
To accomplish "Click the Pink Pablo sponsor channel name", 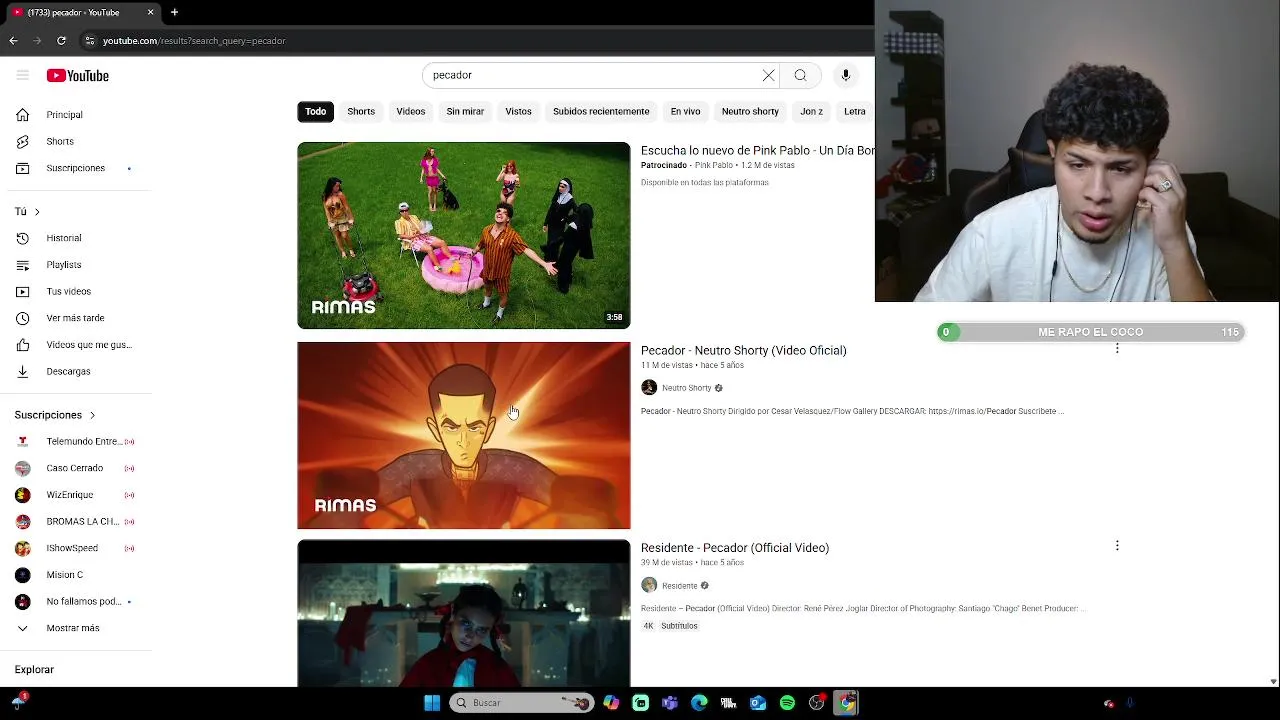I will [714, 165].
